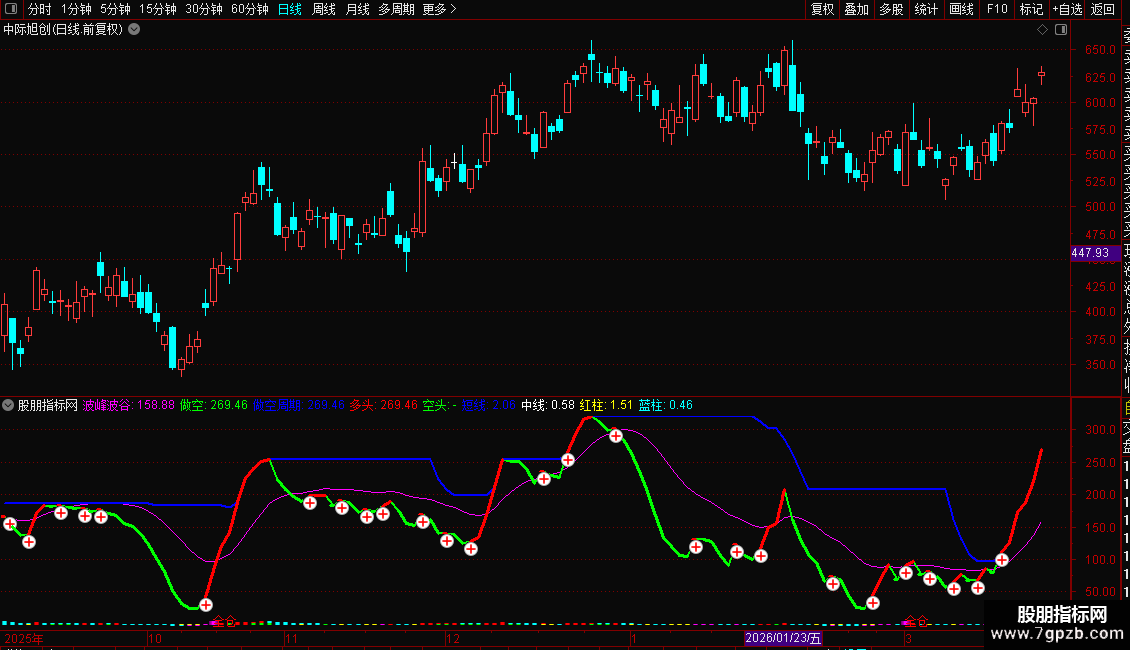The height and width of the screenshot is (650, 1130).
Task: Switch to 分时 chart period
Action: tap(39, 9)
